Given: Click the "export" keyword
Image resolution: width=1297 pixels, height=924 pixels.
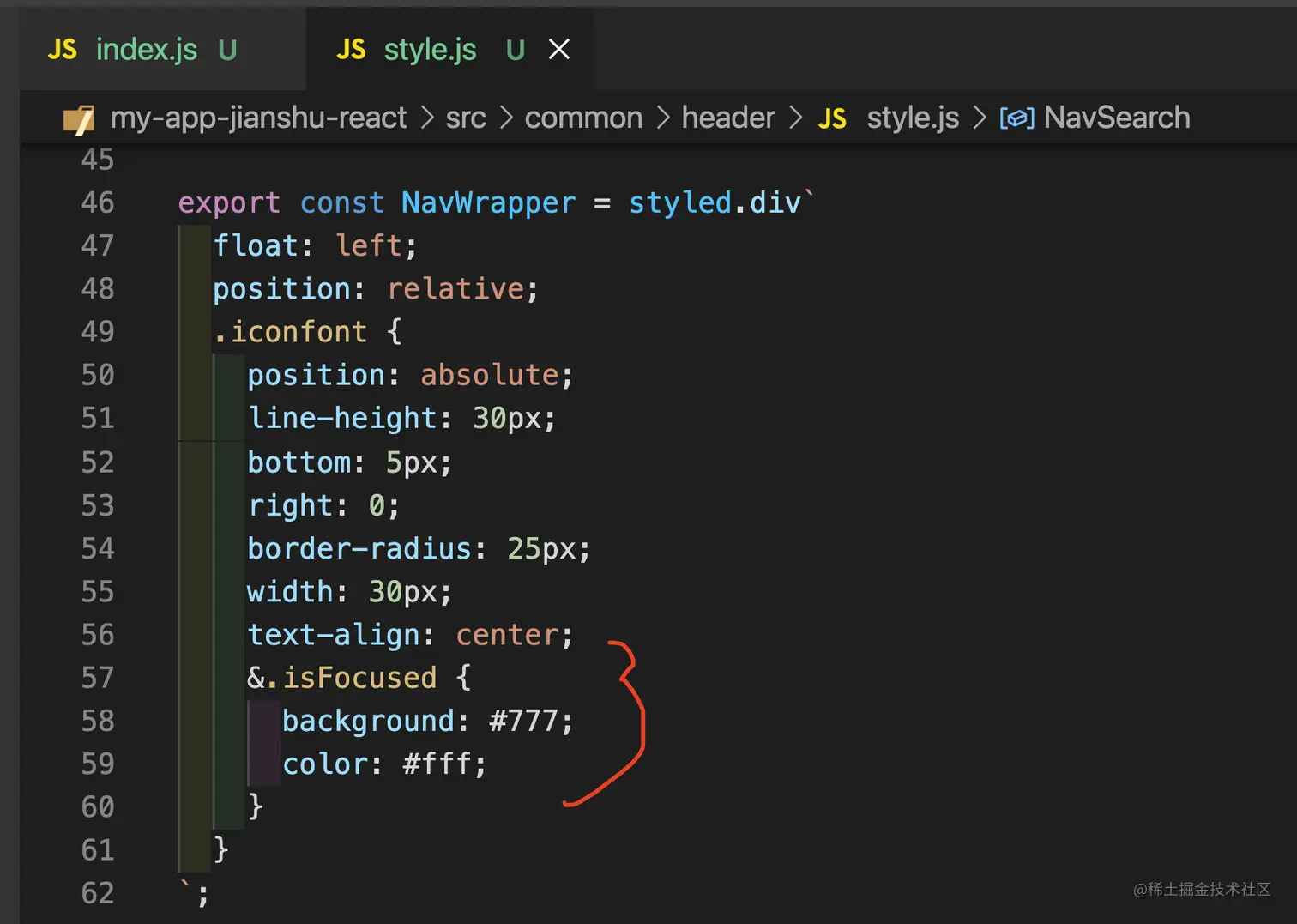Looking at the screenshot, I should click(229, 203).
